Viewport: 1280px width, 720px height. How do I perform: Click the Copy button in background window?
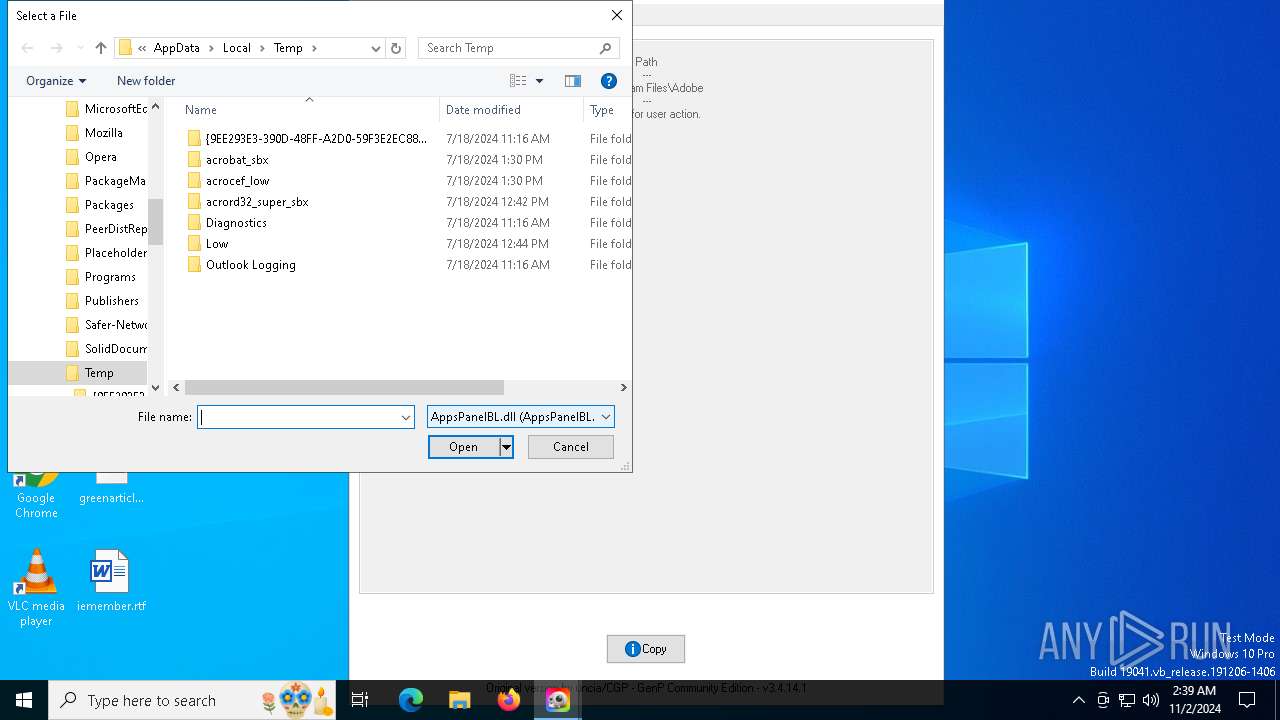click(x=646, y=649)
